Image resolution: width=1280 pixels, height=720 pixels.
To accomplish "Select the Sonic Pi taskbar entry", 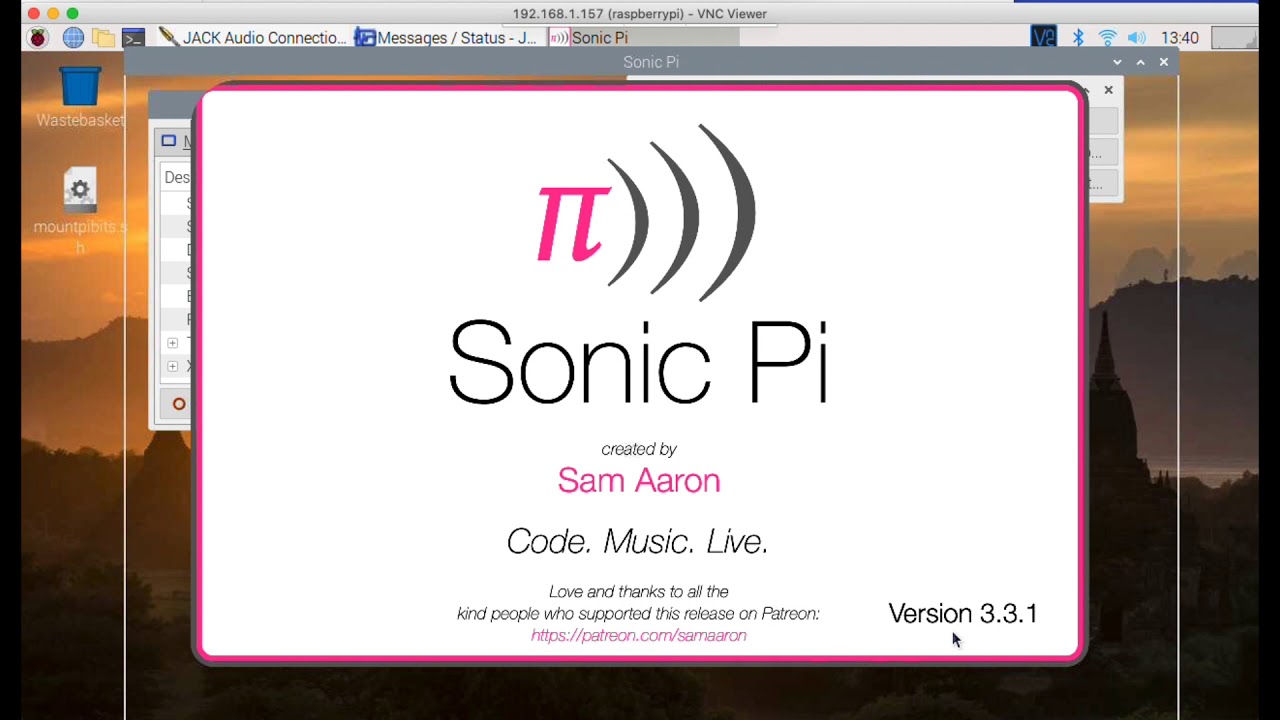I will pos(642,38).
